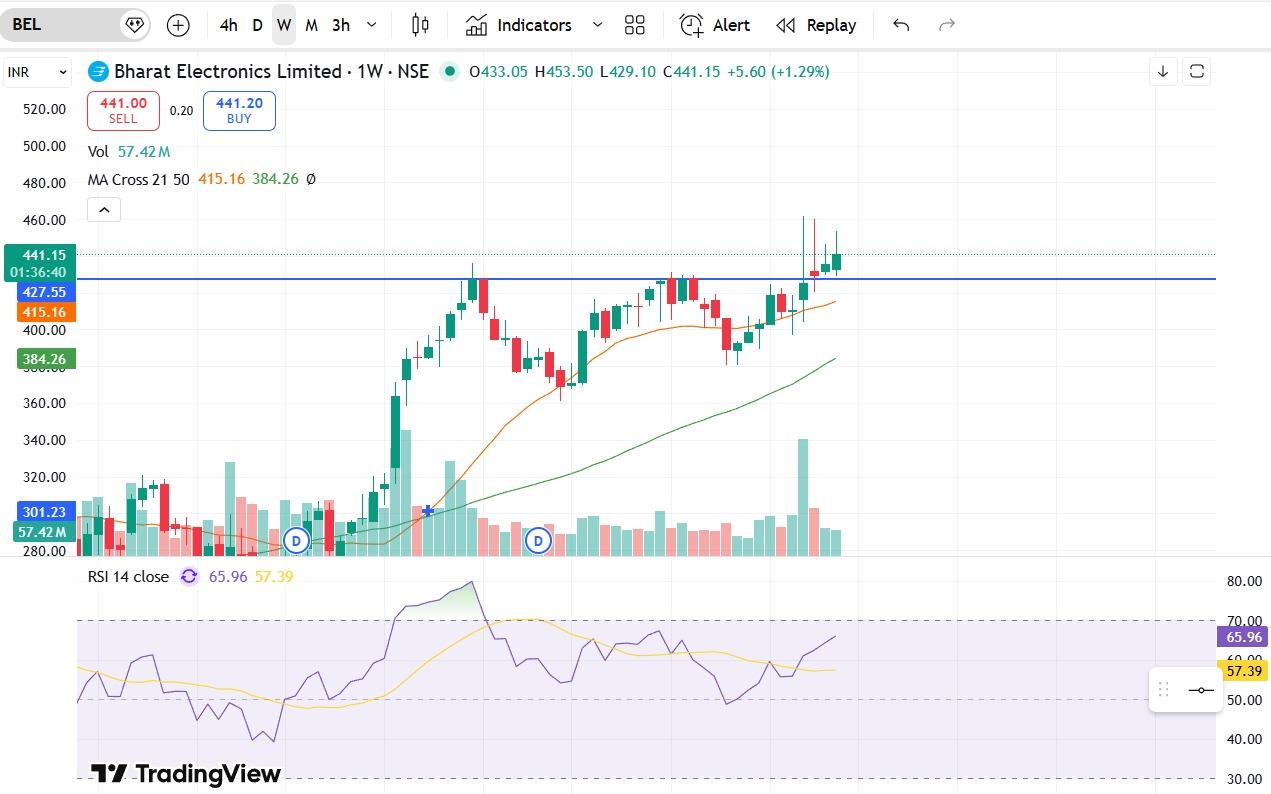Redo the chart action
Screen dimensions: 1271x794
tap(947, 25)
